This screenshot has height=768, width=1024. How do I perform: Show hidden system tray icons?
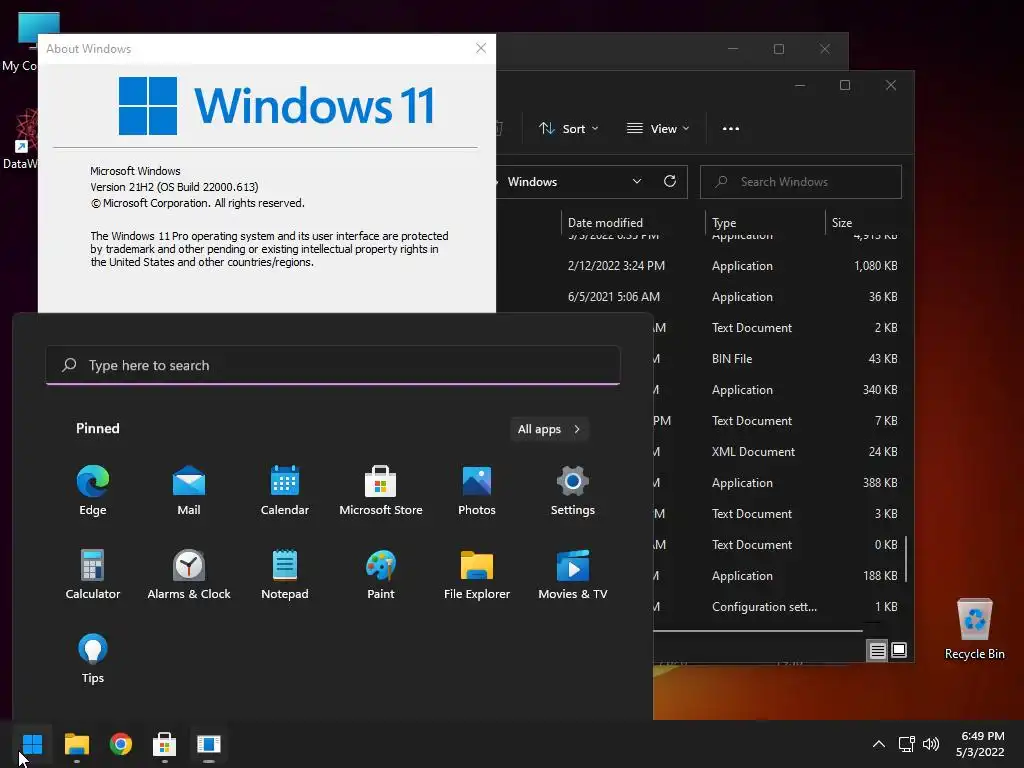[x=879, y=744]
